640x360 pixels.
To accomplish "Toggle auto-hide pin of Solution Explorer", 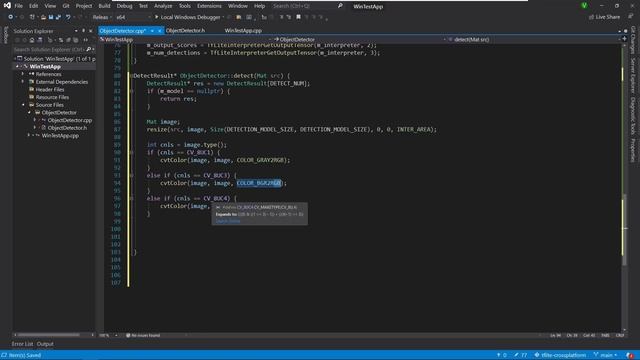I will (83, 31).
